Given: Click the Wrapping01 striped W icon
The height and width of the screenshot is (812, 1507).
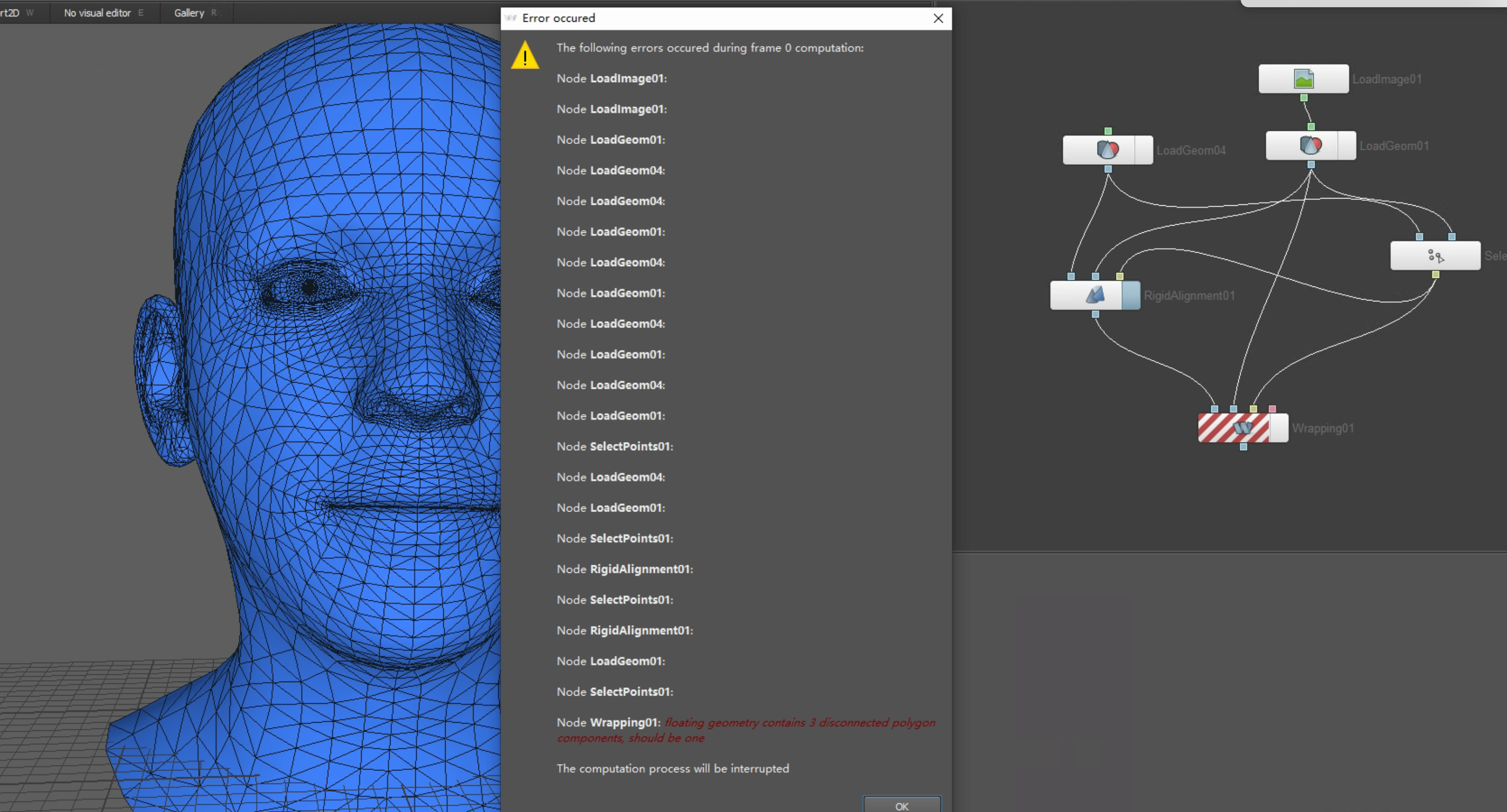Looking at the screenshot, I should (x=1243, y=428).
